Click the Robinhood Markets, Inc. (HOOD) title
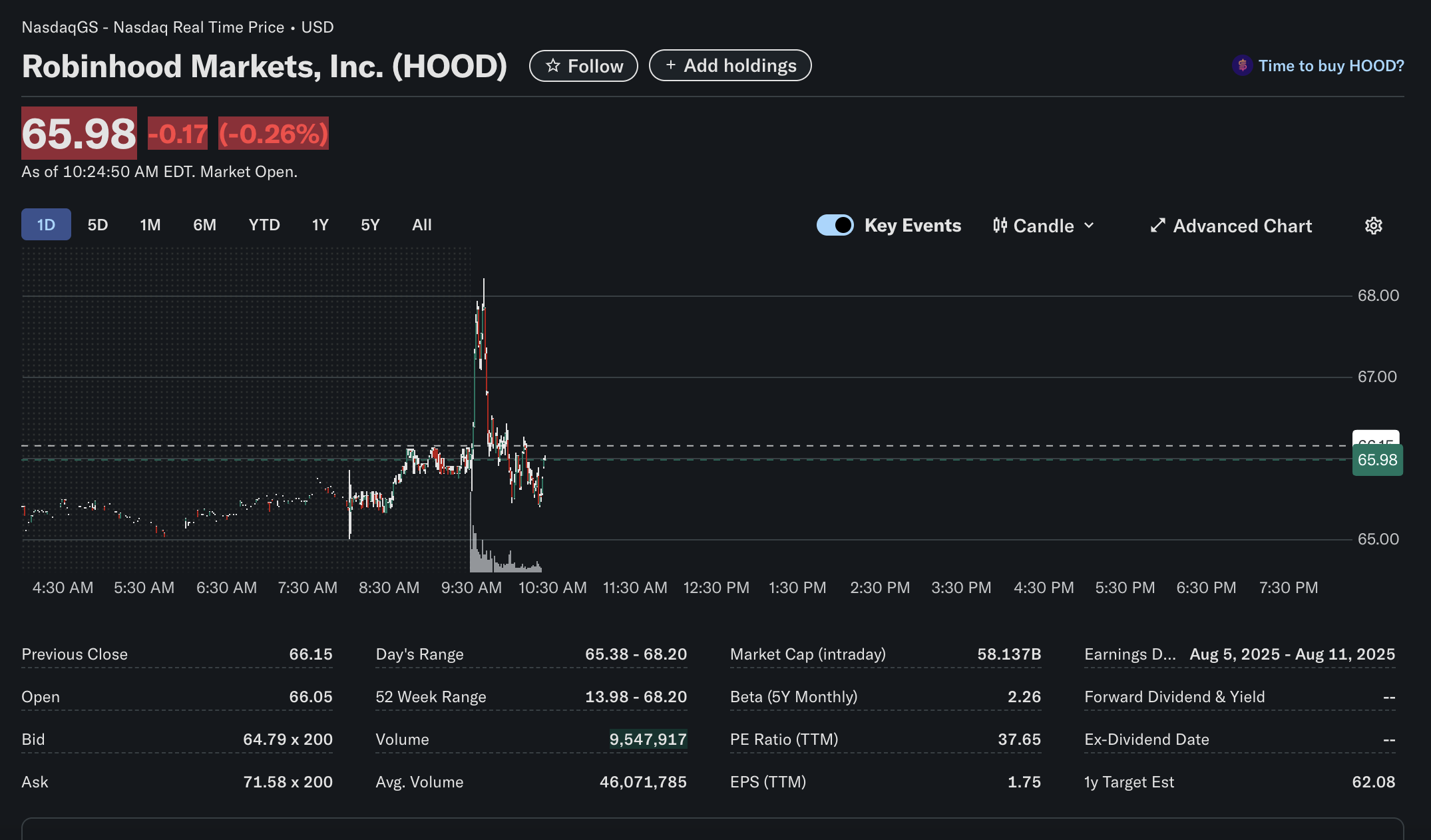This screenshot has height=840, width=1431. 264,66
